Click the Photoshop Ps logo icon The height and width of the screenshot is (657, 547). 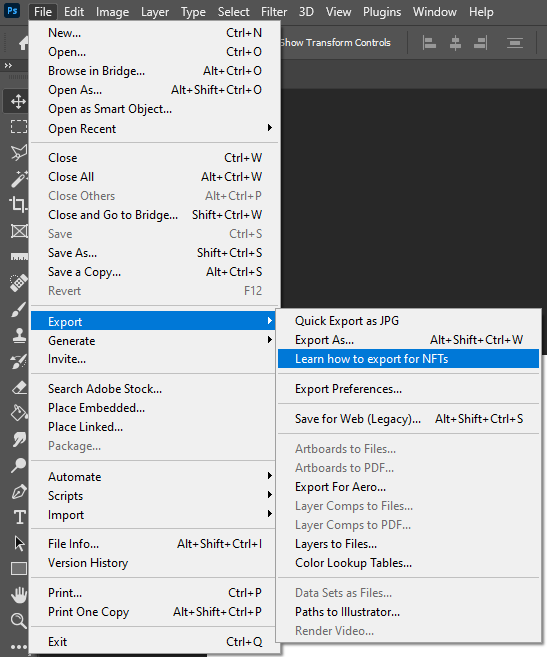[12, 10]
